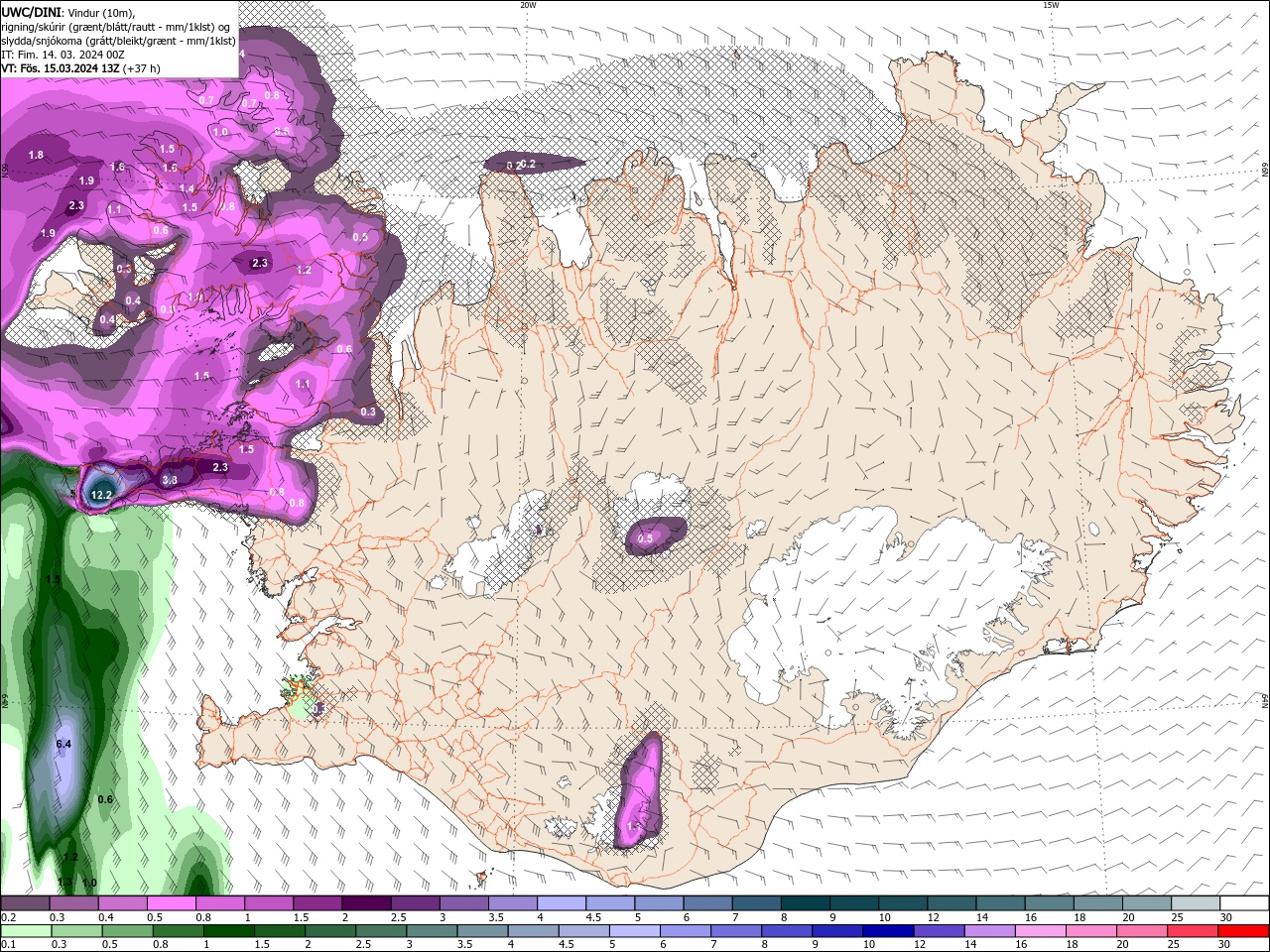
Task: Select the darkest purple swatch labeled 2
Action: tap(366, 903)
